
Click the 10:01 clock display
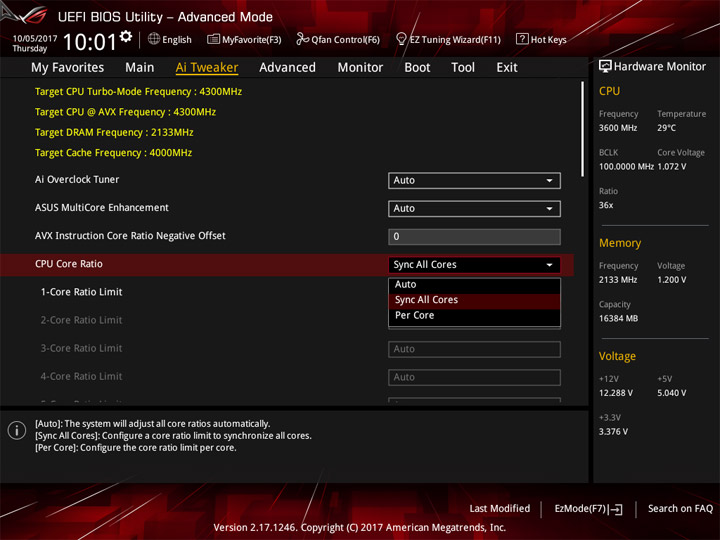[x=90, y=42]
